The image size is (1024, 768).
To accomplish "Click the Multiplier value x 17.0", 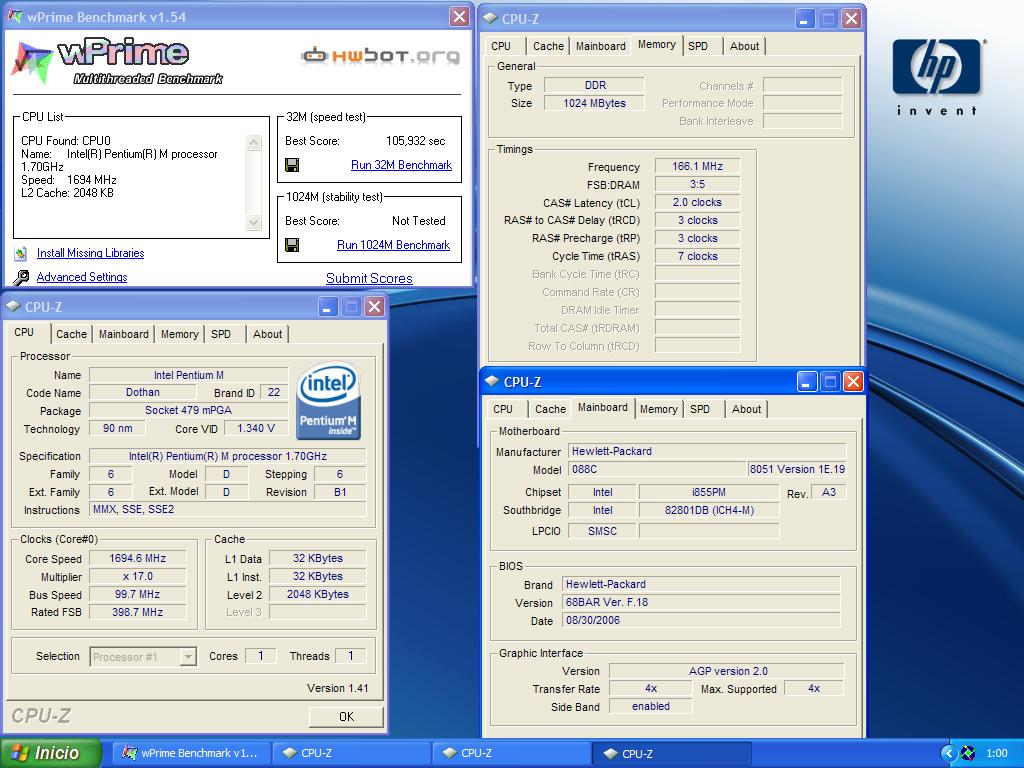I will click(x=138, y=577).
